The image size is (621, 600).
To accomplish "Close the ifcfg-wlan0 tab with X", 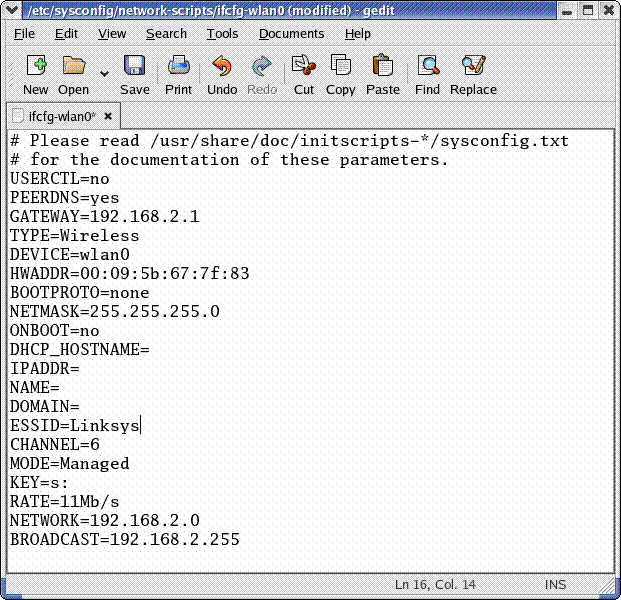I will (108, 116).
